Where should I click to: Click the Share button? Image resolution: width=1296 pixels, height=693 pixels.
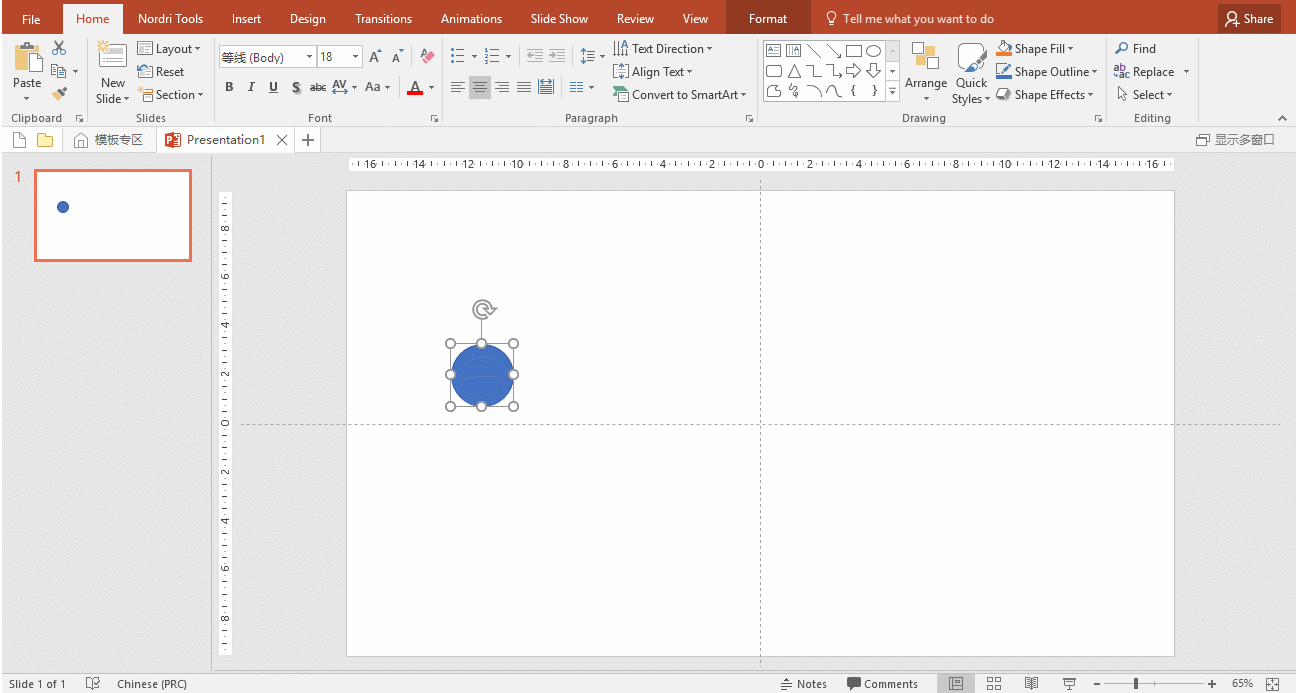[1249, 18]
